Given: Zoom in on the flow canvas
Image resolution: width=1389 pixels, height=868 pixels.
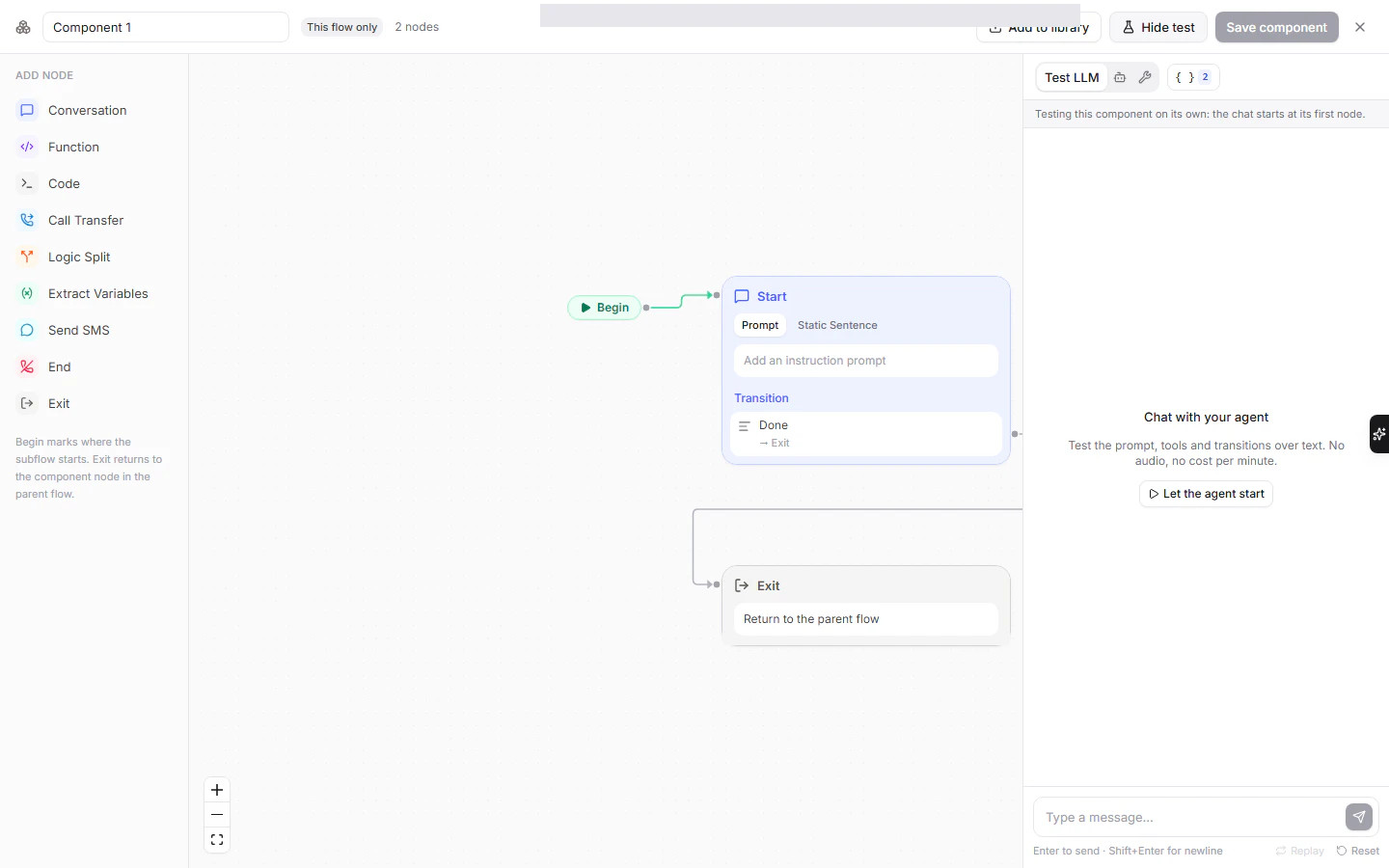Looking at the screenshot, I should [217, 790].
